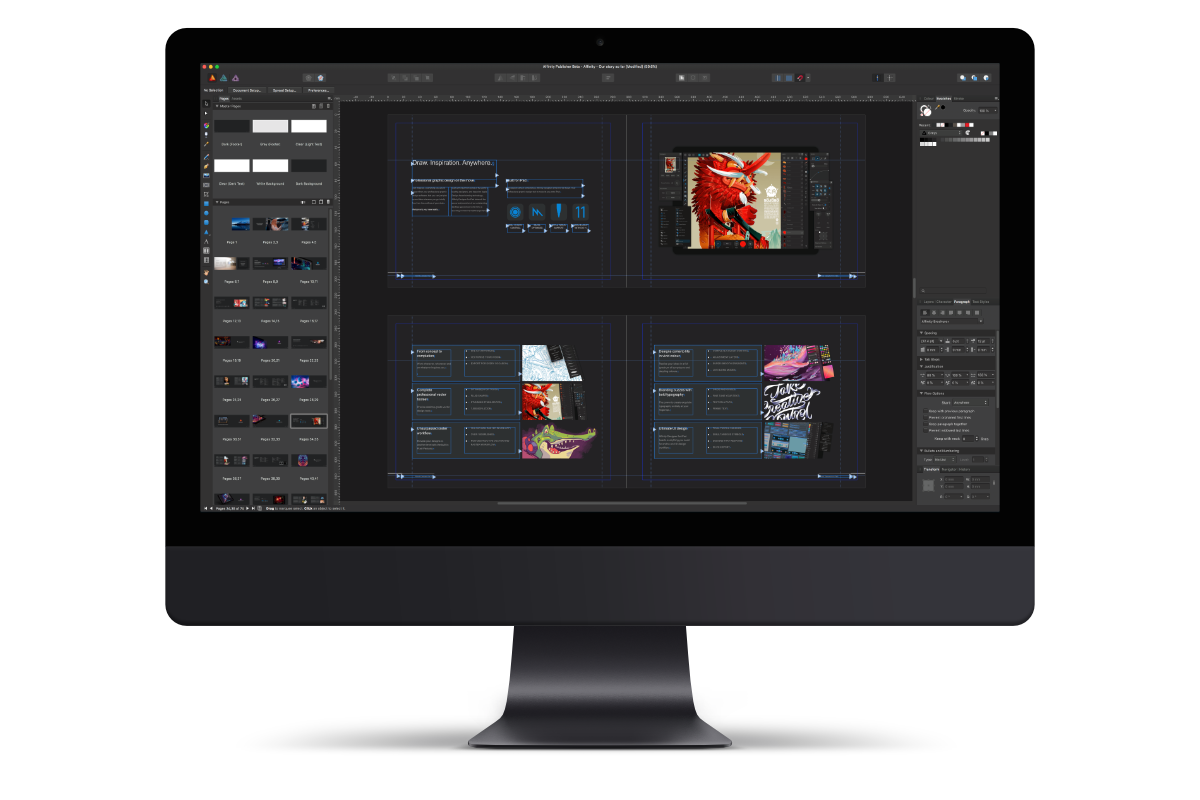Toggle the fill/stroke colour selector circles

click(x=926, y=110)
